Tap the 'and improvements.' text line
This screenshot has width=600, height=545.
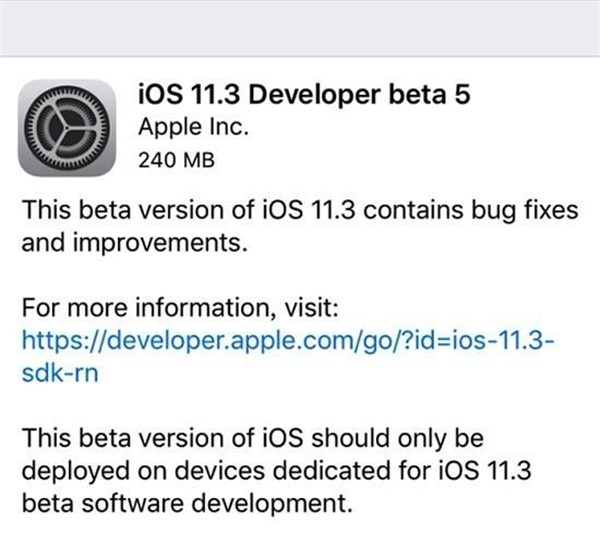[132, 241]
